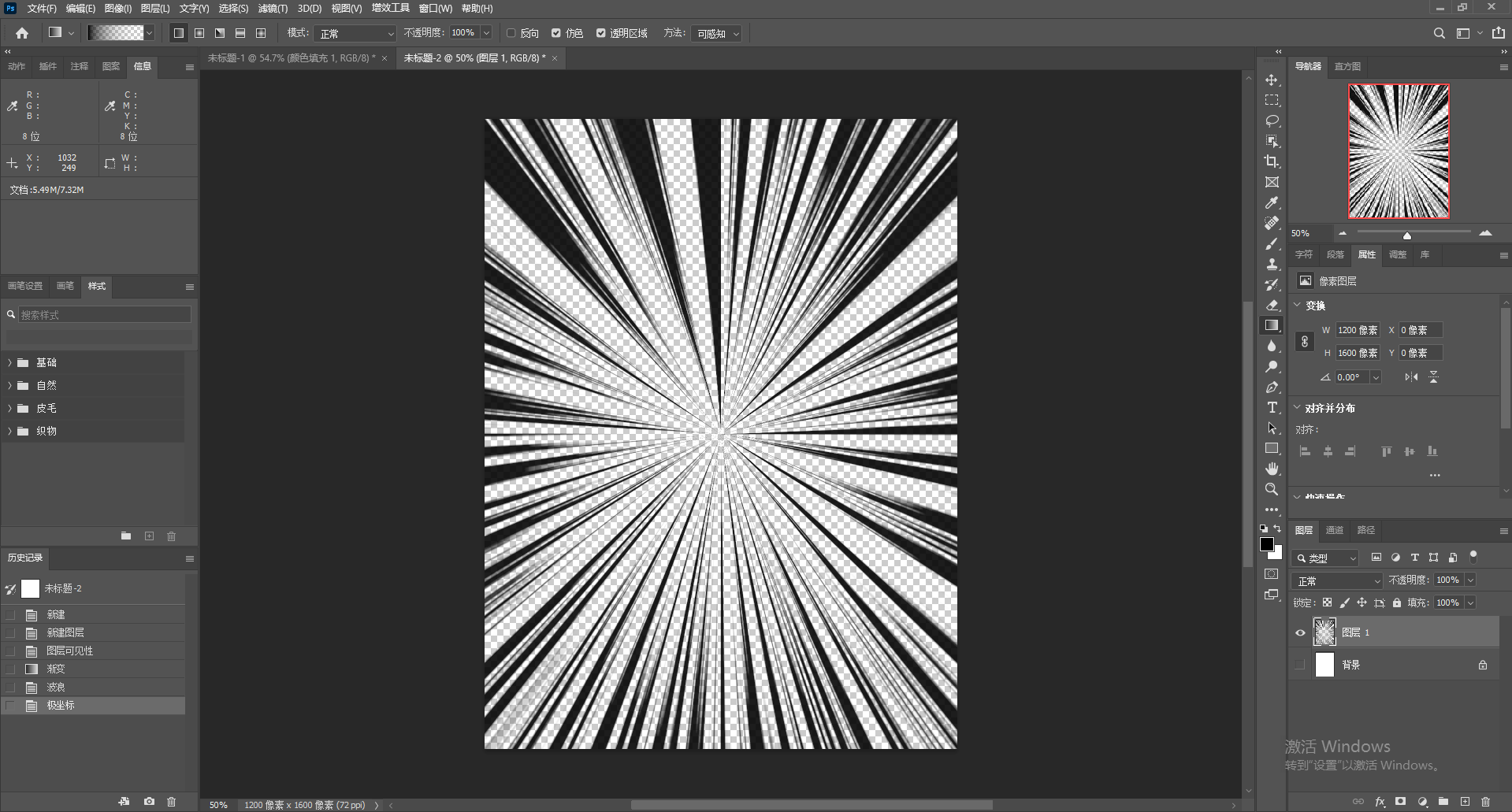Toggle the 仿色 checkbox

point(556,33)
